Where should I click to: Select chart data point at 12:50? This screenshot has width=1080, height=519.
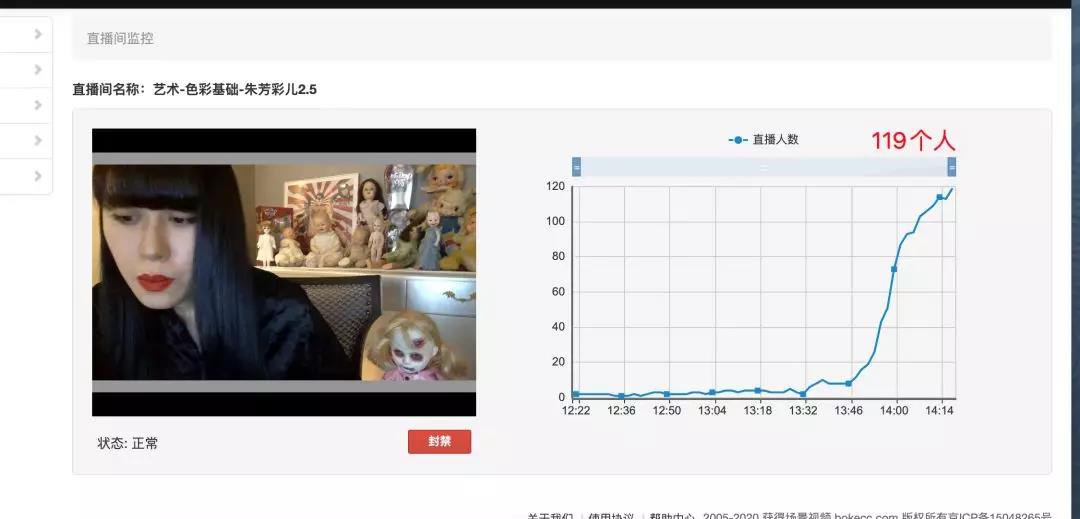667,394
